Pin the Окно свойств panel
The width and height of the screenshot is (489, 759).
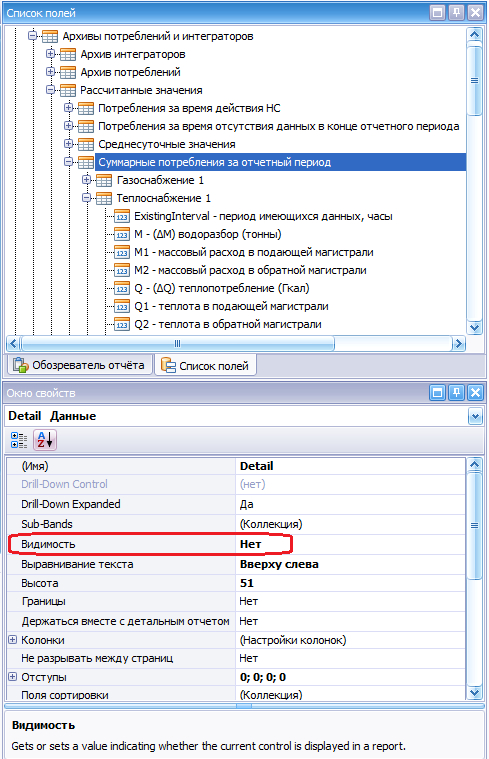coord(456,393)
